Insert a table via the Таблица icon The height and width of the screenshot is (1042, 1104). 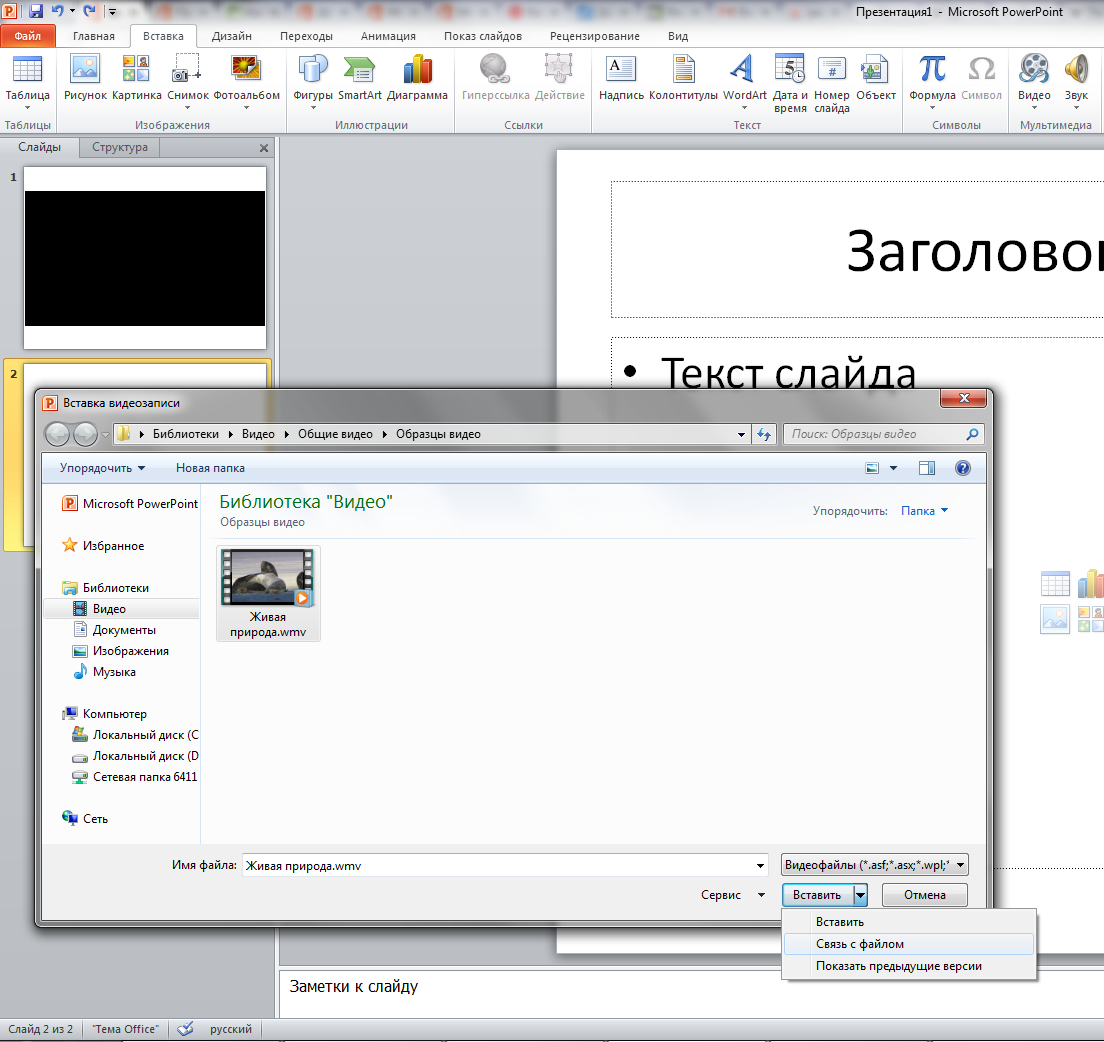pyautogui.click(x=27, y=81)
